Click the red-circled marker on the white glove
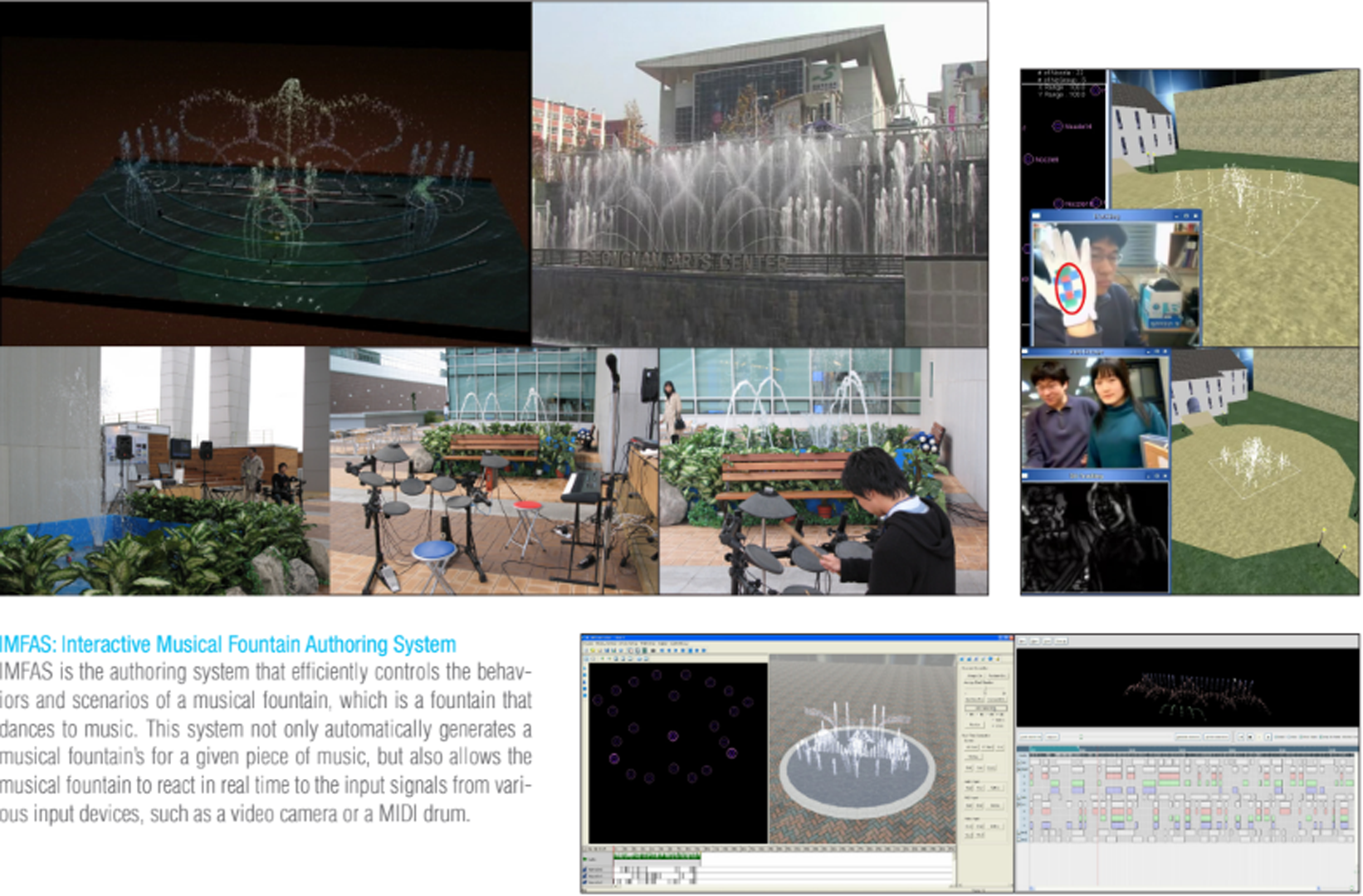Image resolution: width=1363 pixels, height=896 pixels. [x=1068, y=287]
